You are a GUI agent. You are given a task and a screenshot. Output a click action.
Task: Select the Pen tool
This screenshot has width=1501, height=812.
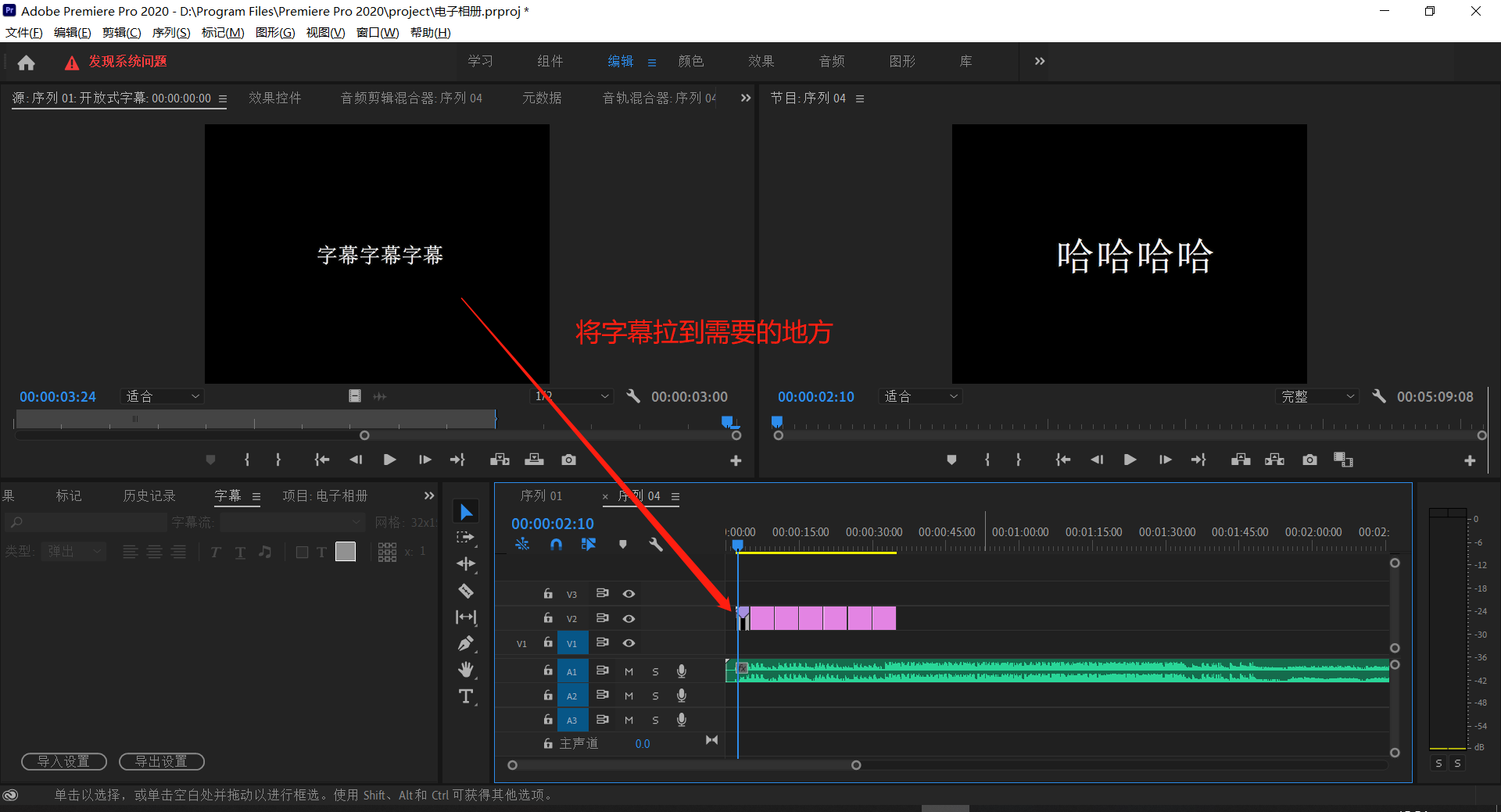click(466, 643)
